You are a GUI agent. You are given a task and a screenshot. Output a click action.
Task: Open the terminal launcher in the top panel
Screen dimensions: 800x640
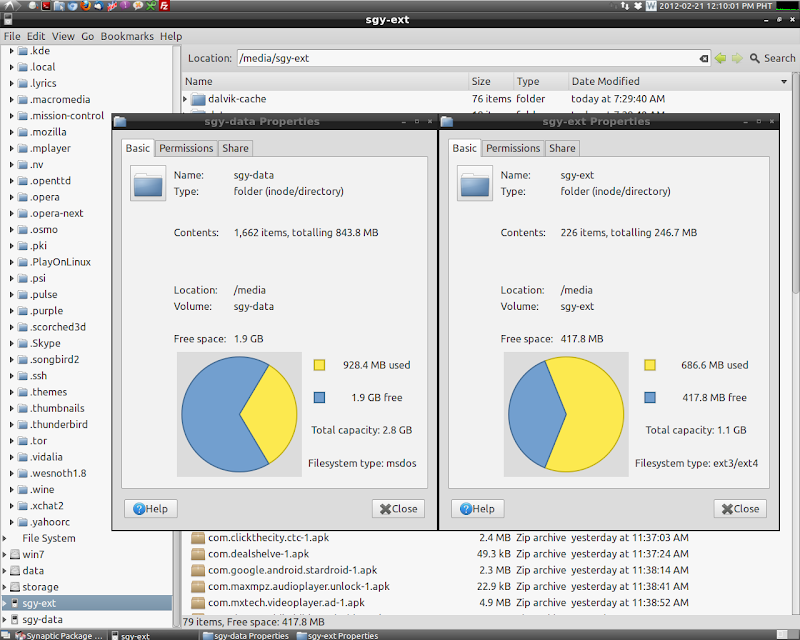pos(46,6)
